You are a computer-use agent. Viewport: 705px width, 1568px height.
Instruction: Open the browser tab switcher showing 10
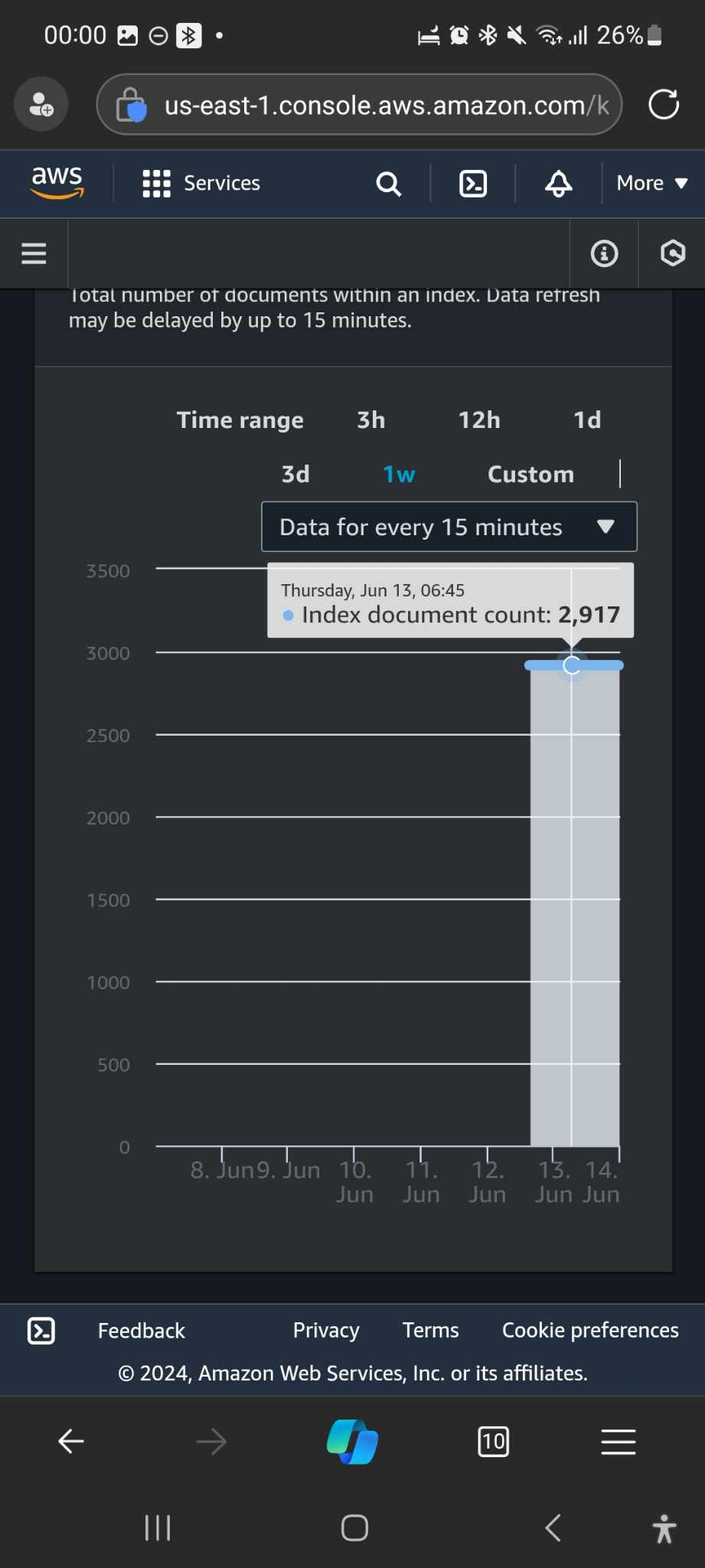click(x=493, y=1442)
